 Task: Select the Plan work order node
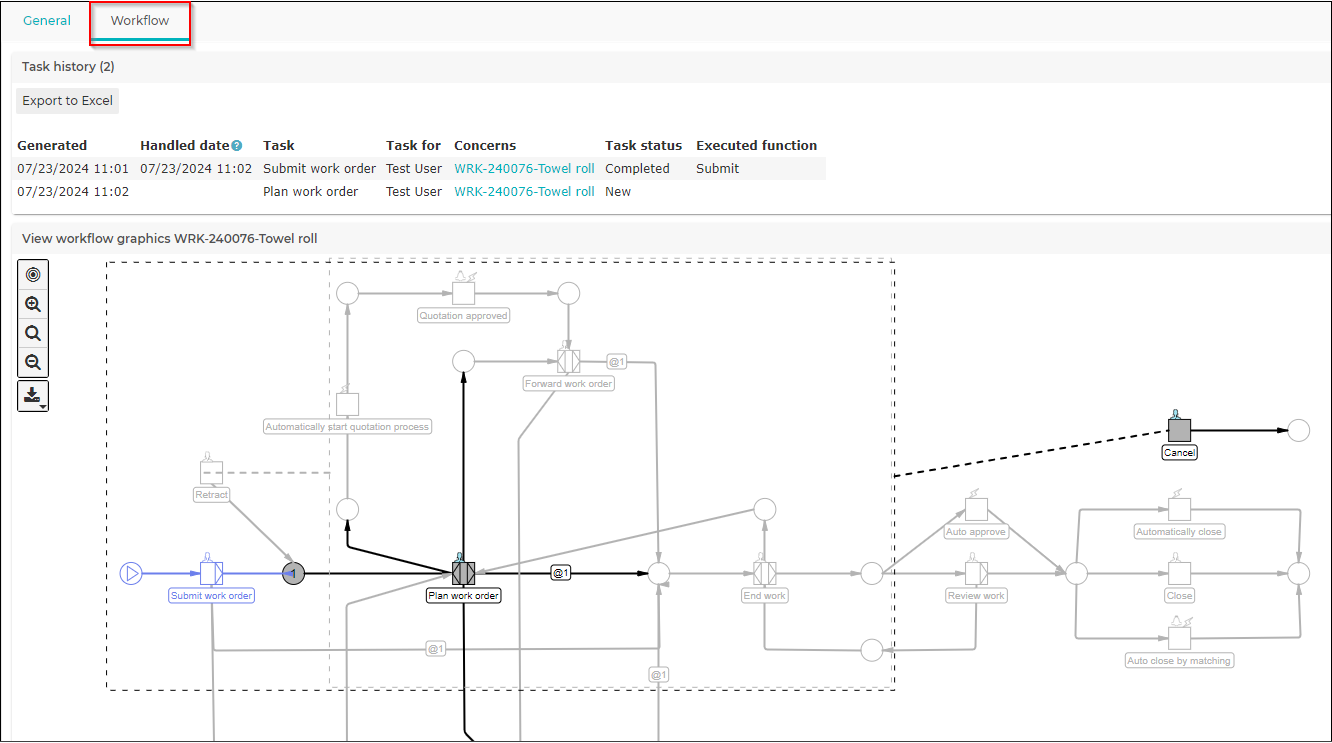pos(463,573)
